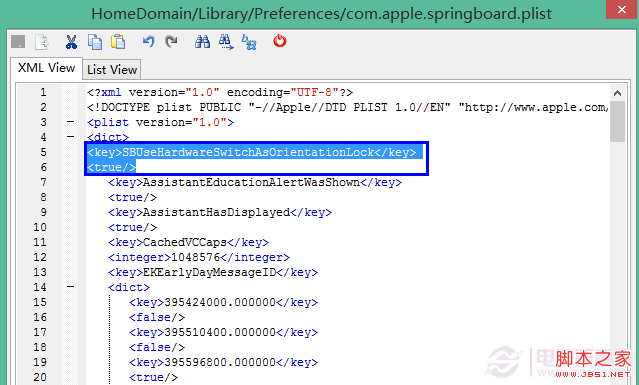This screenshot has width=639, height=385.
Task: Click the CachedVCCaps key line
Action: [x=188, y=242]
